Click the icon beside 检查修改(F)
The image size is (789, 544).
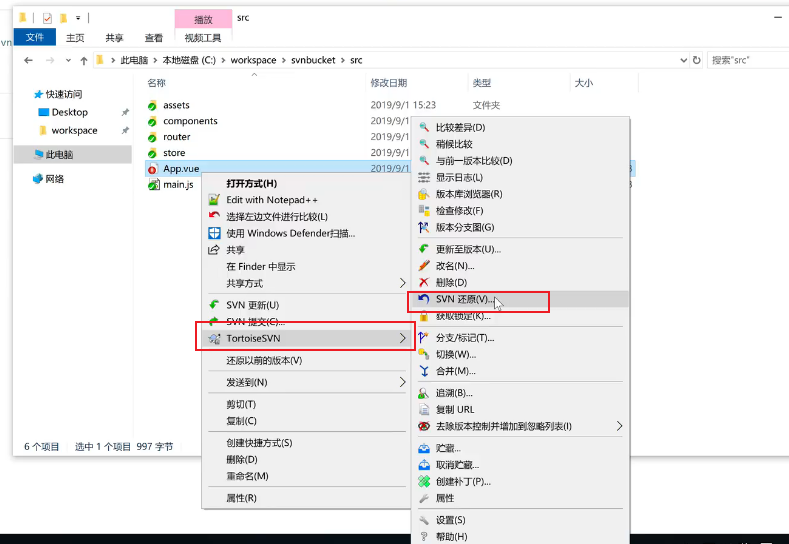pyautogui.click(x=424, y=210)
